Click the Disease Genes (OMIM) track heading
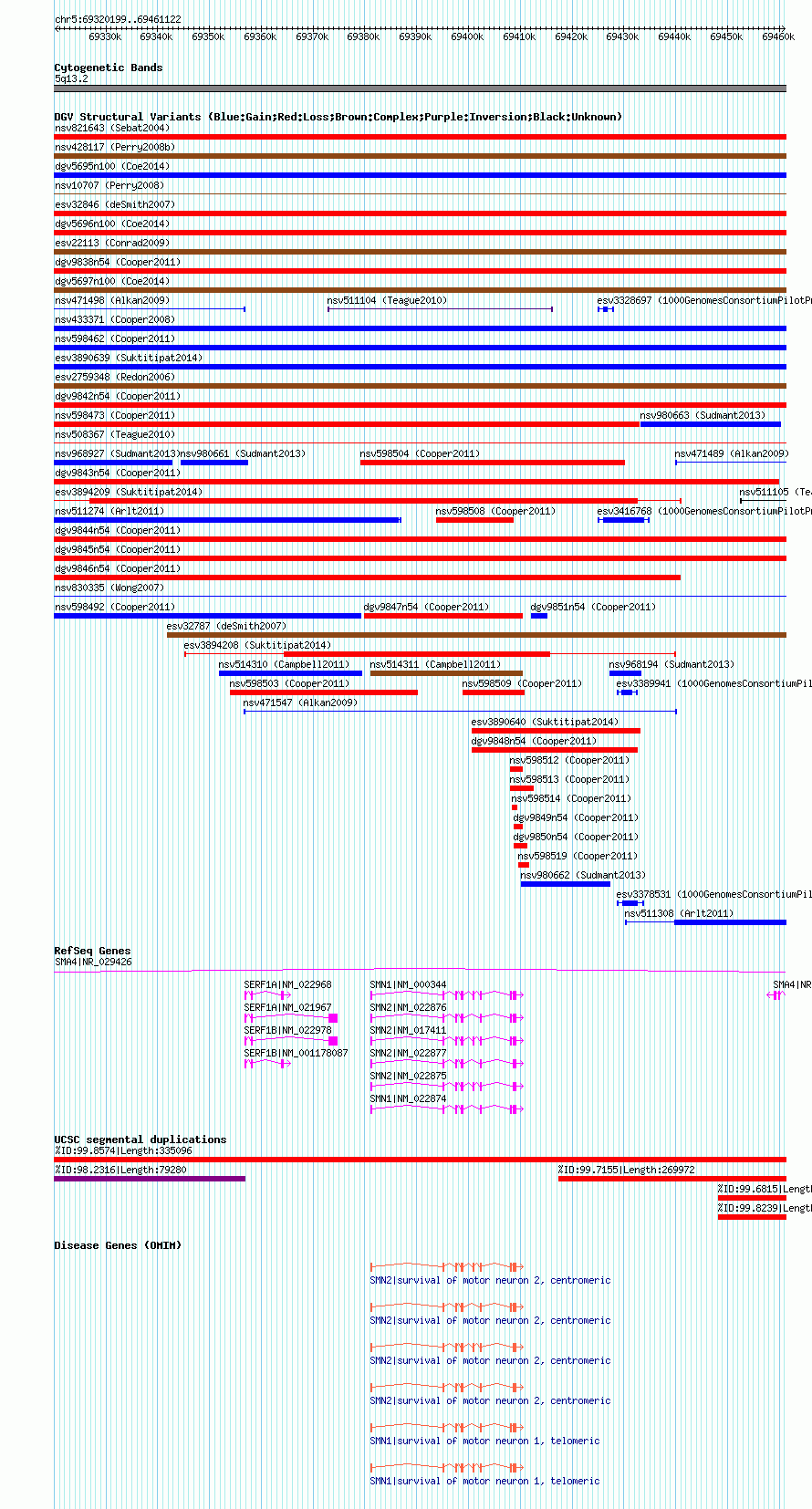 pyautogui.click(x=118, y=1245)
